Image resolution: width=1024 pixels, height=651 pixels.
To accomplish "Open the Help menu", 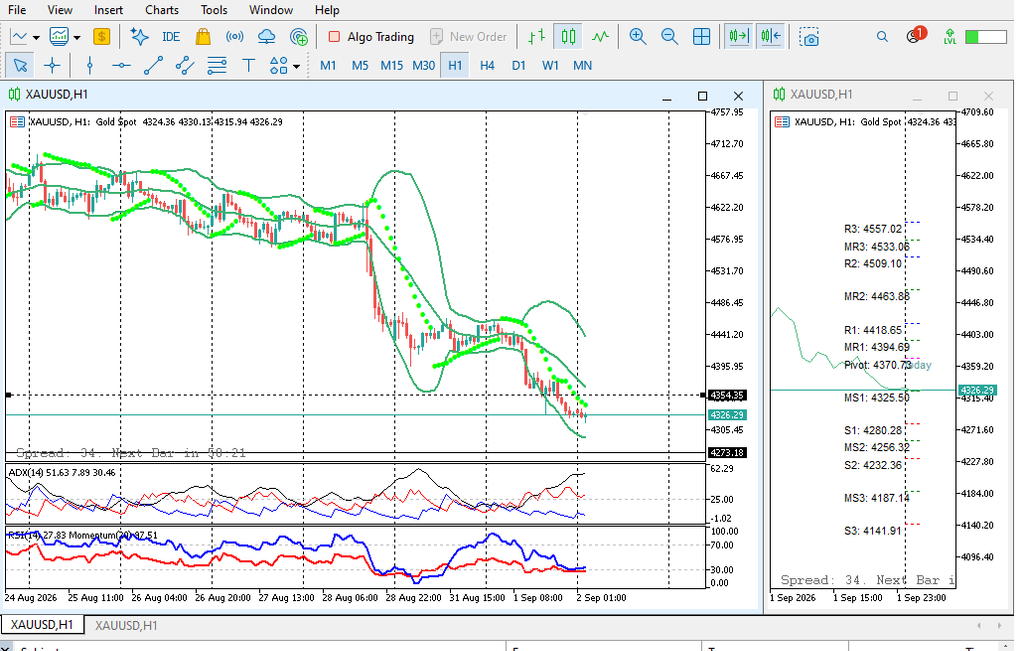I will pyautogui.click(x=327, y=10).
